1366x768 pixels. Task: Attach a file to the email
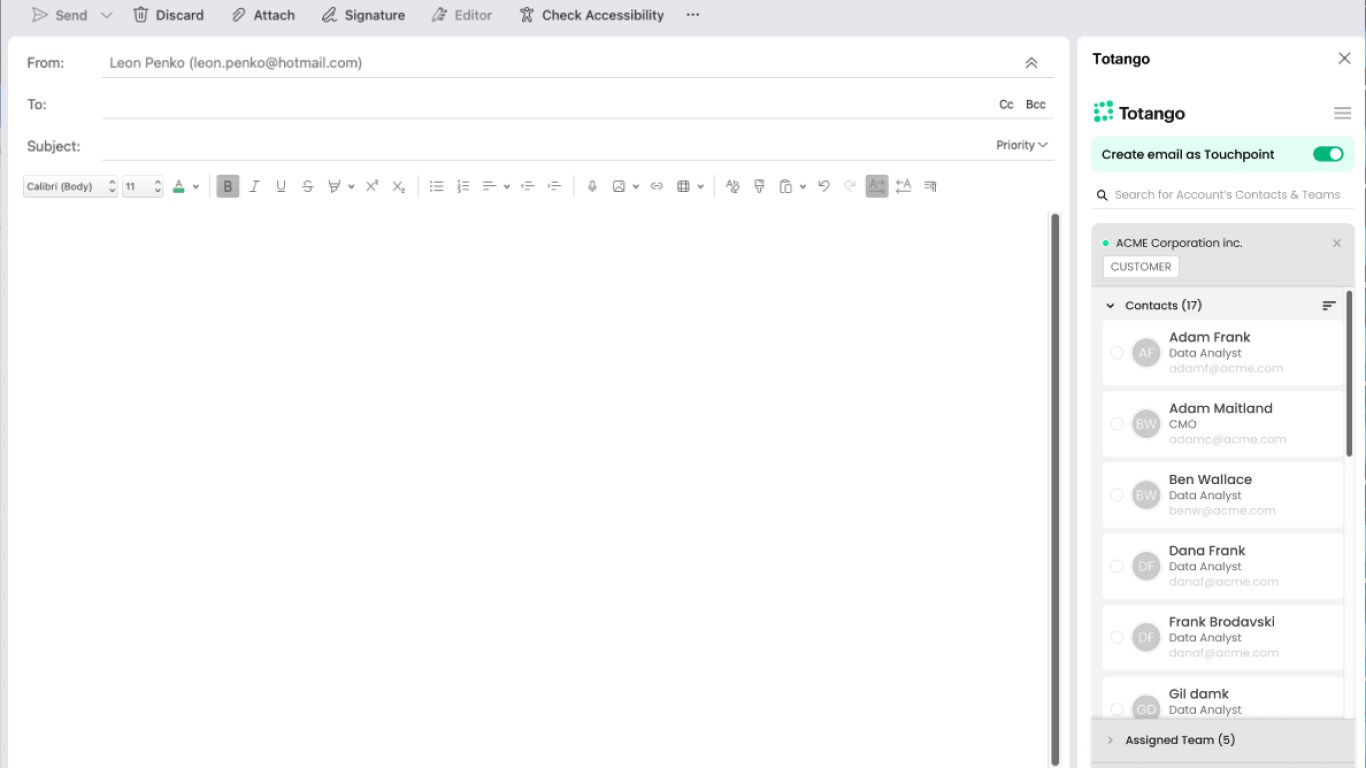(263, 15)
